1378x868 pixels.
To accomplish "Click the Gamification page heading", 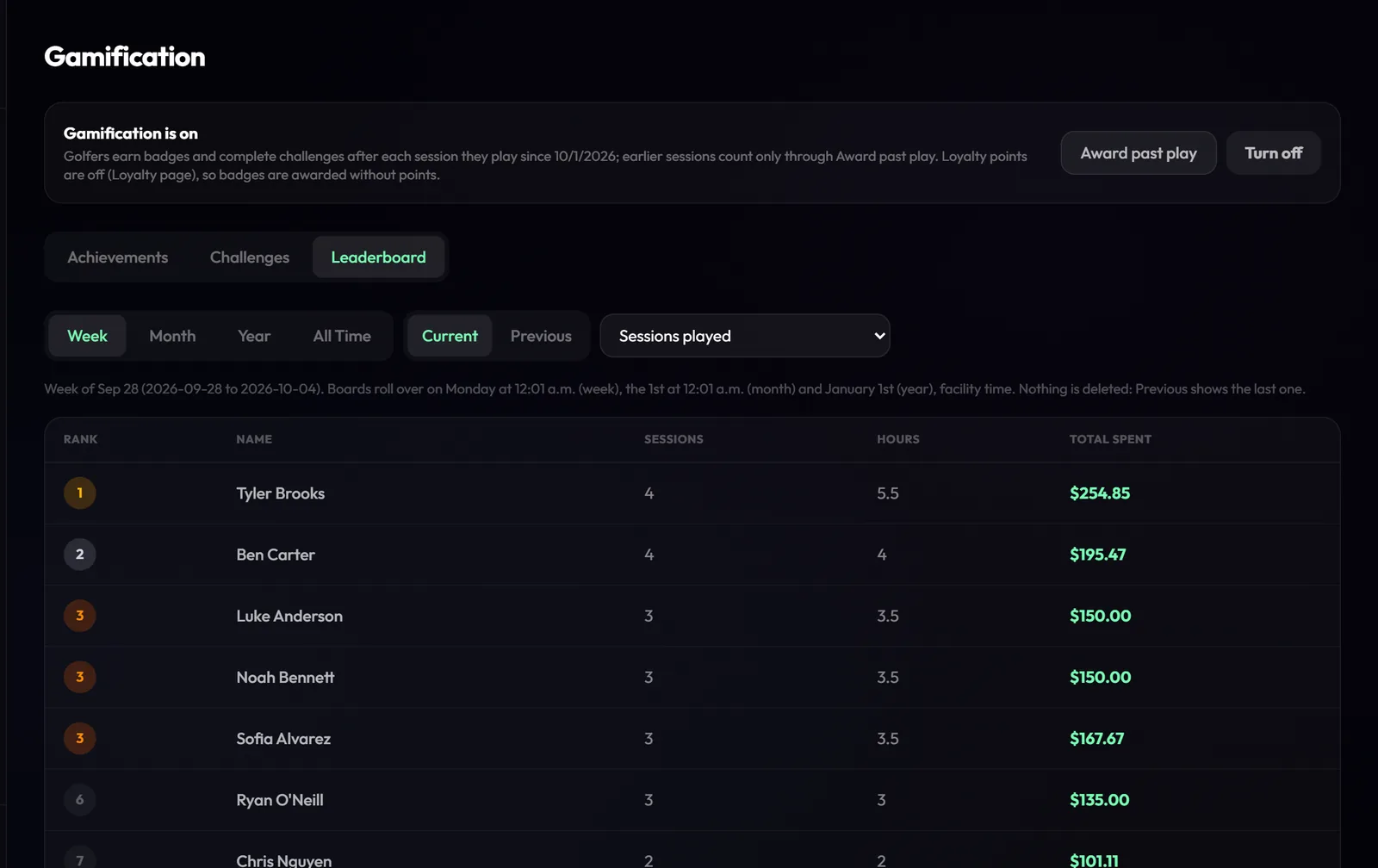I will (125, 57).
